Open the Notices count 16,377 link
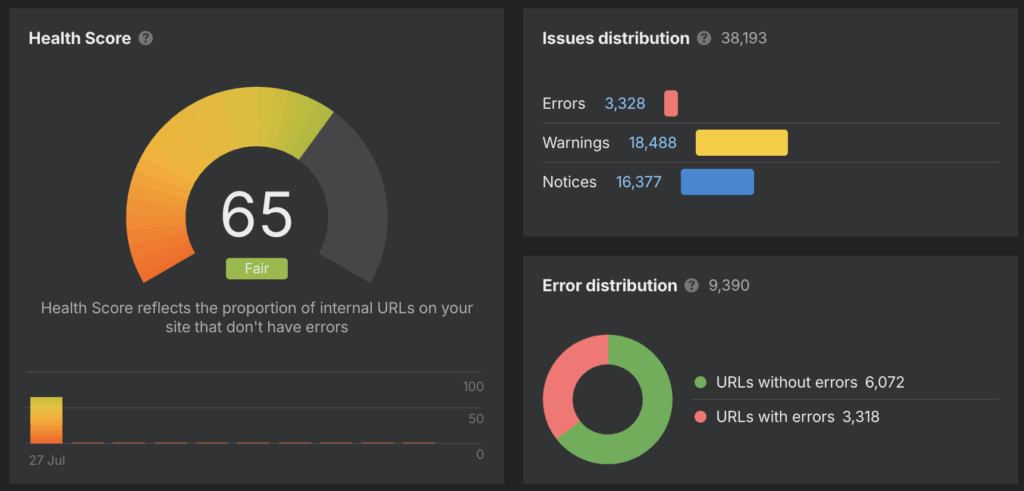 pos(637,182)
